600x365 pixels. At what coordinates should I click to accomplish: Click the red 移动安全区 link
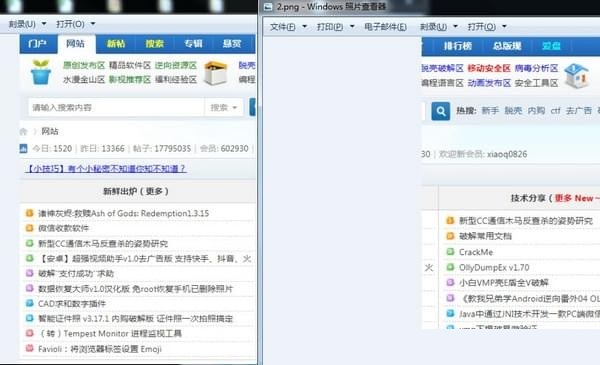click(489, 68)
